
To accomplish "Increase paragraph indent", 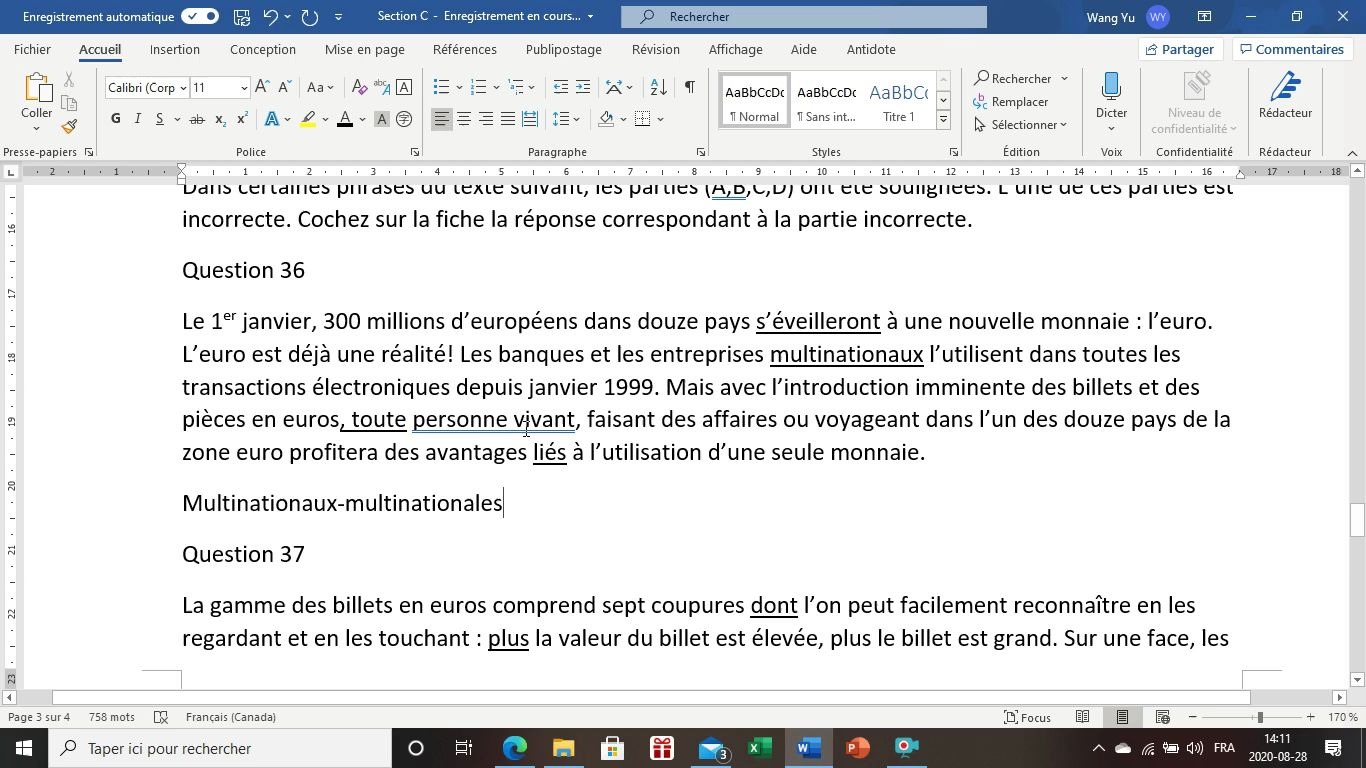I will 583,88.
